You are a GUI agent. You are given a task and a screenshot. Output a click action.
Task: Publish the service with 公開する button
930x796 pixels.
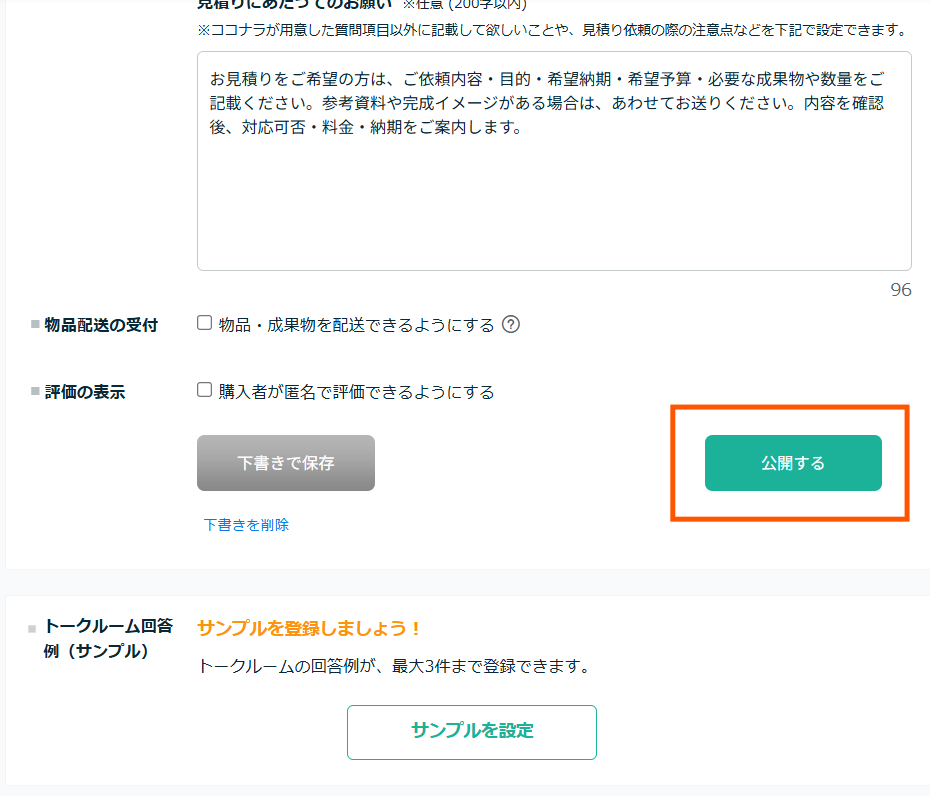click(x=793, y=463)
